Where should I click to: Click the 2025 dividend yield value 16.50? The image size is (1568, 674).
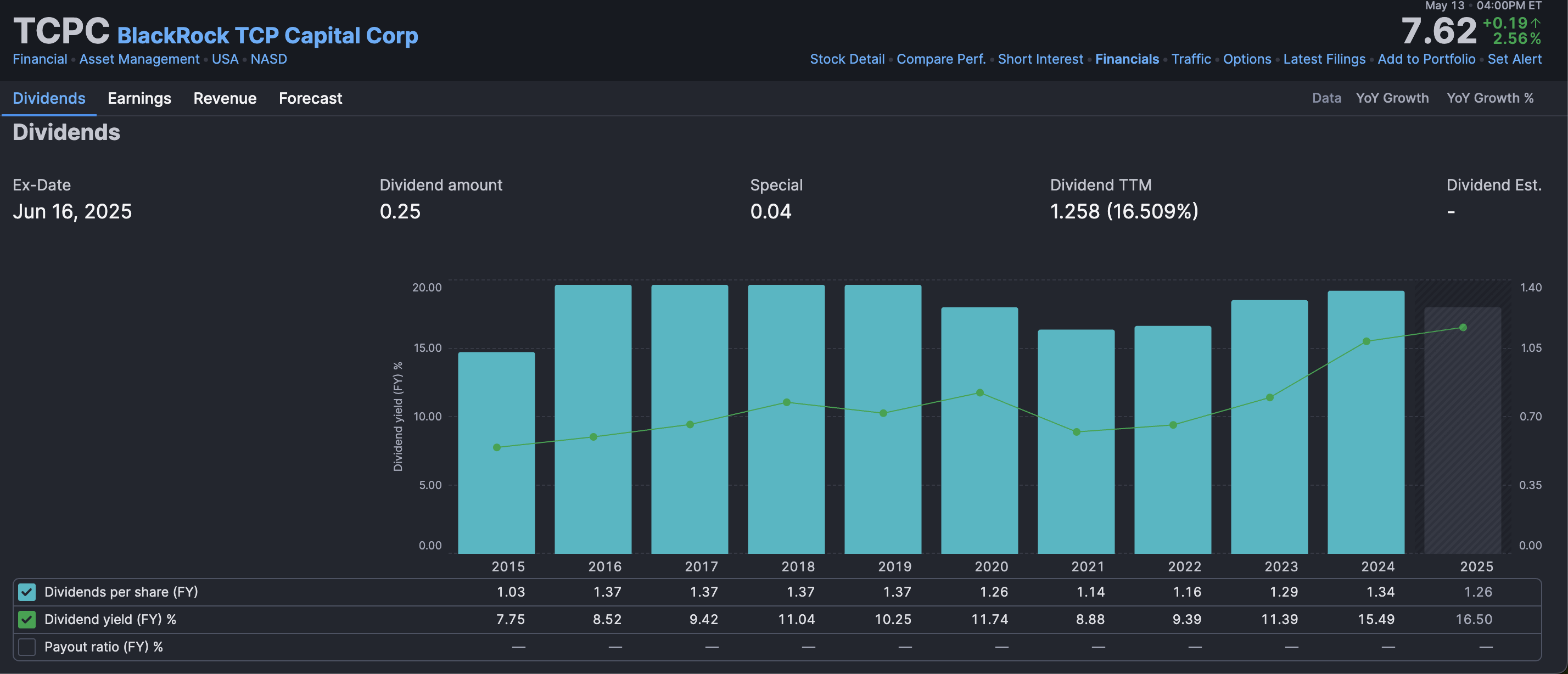(1474, 619)
